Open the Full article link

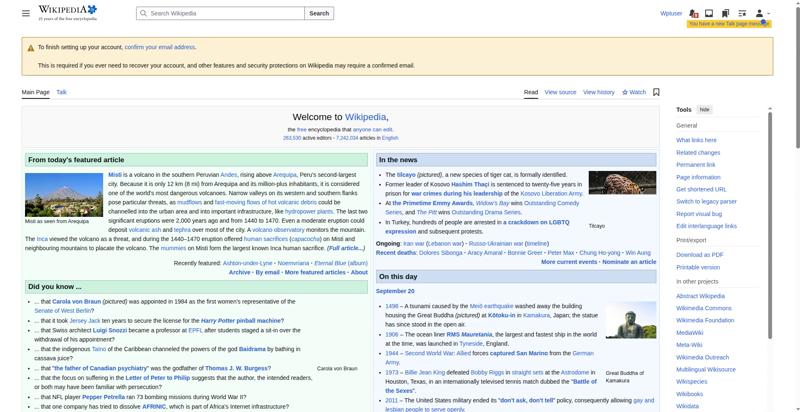pyautogui.click(x=346, y=248)
